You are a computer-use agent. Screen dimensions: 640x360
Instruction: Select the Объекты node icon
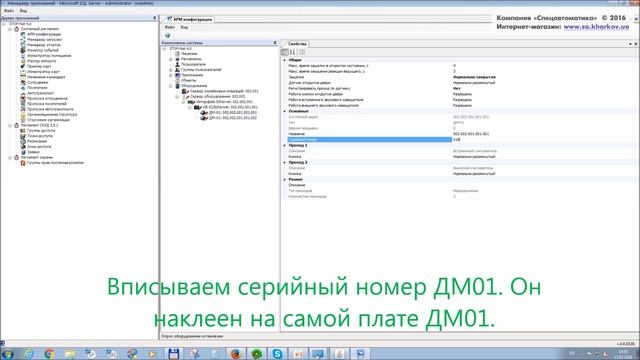[x=177, y=80]
